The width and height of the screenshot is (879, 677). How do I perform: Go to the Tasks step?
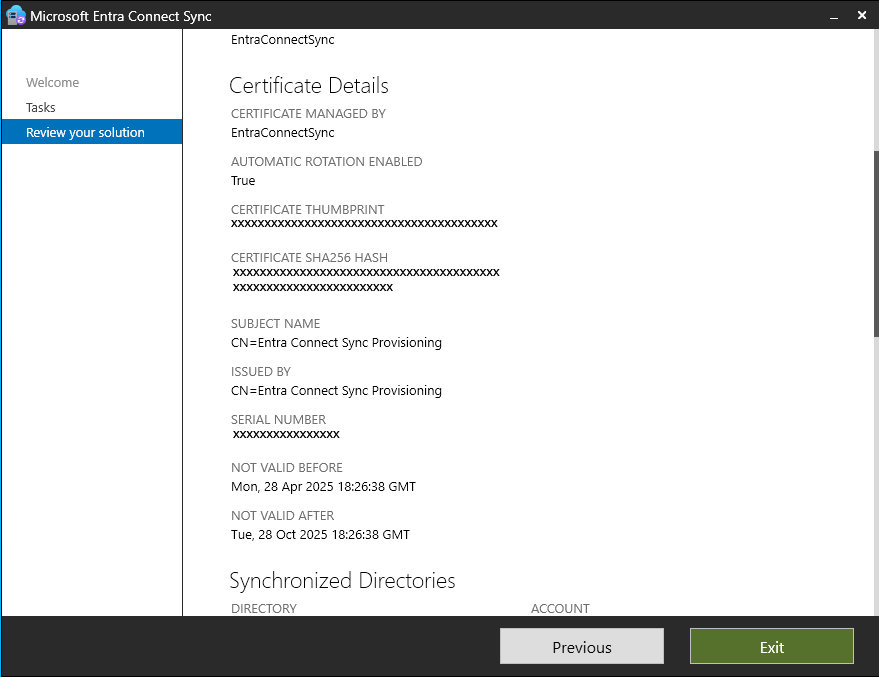[x=41, y=108]
